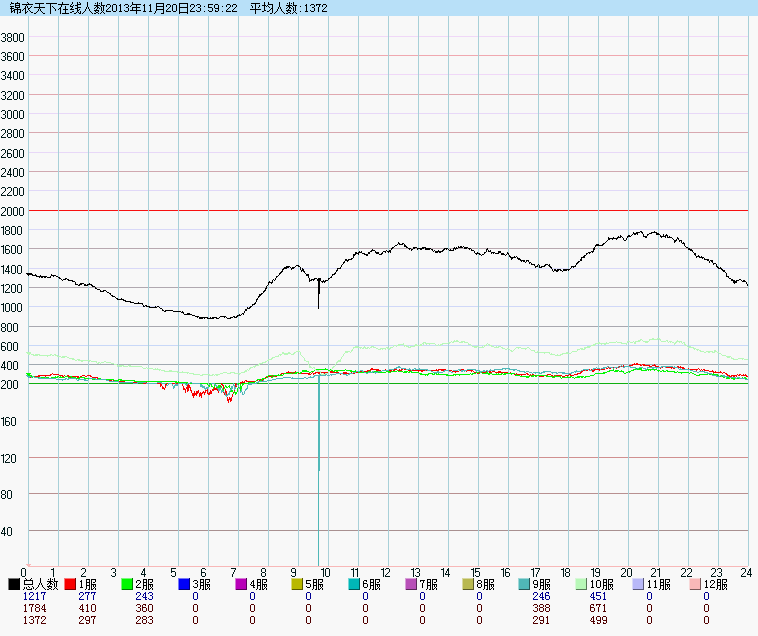Click the cyan 6服 legend swatch

pyautogui.click(x=355, y=584)
